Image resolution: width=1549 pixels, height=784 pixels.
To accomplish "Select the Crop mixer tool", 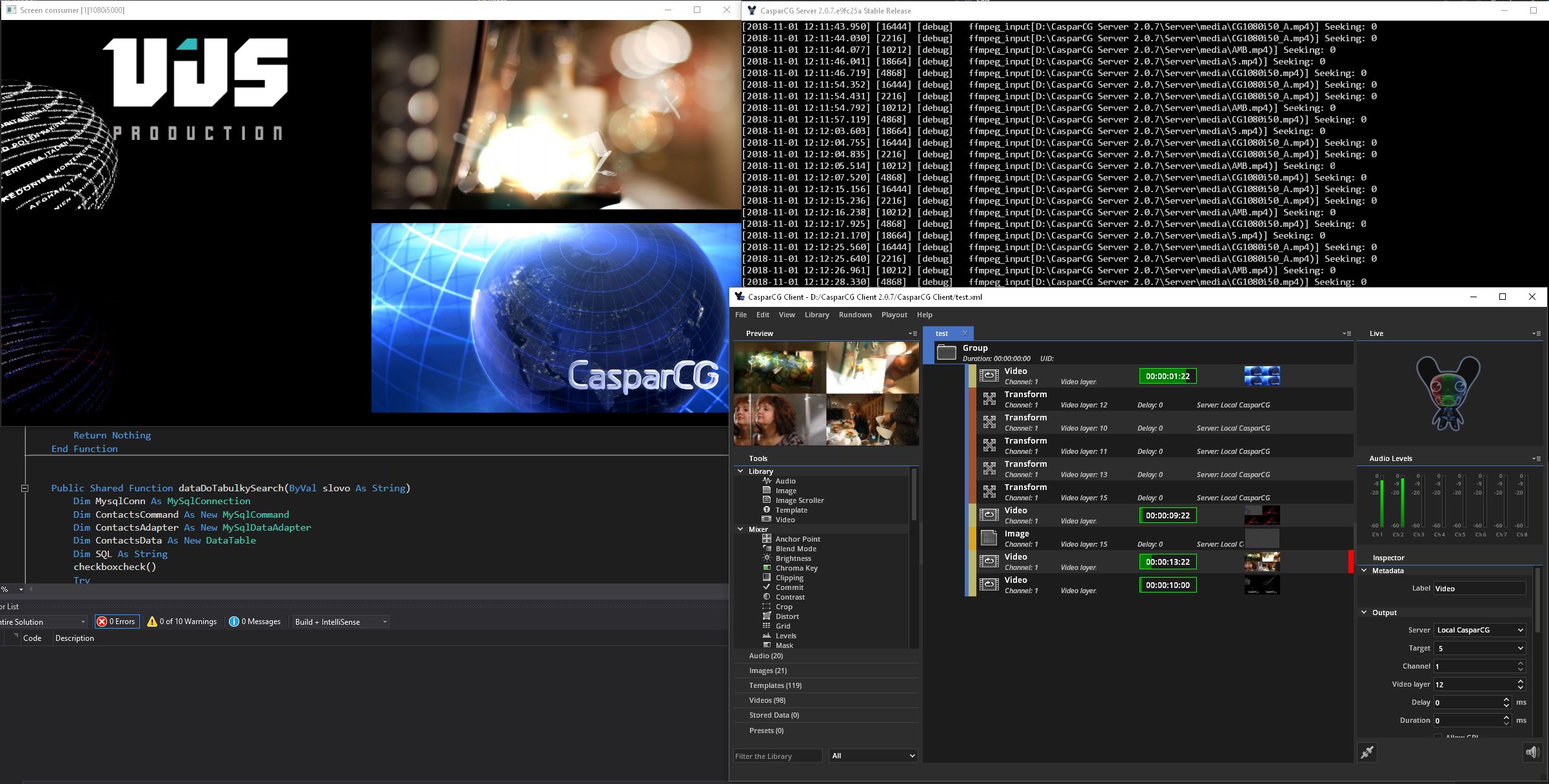I will (x=784, y=607).
